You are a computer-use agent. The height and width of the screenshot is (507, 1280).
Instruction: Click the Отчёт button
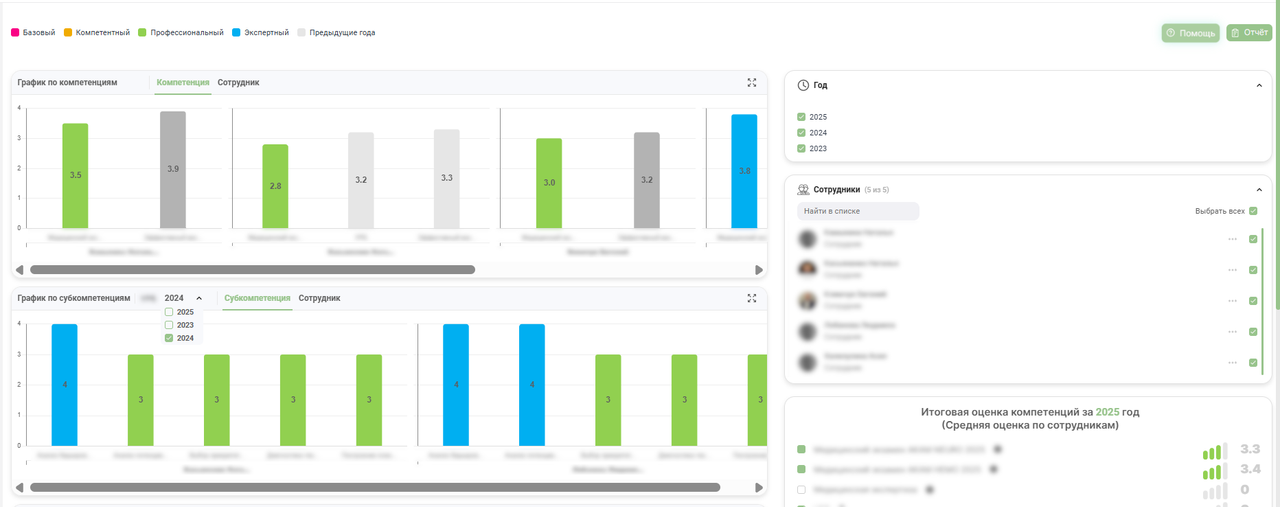point(1249,33)
